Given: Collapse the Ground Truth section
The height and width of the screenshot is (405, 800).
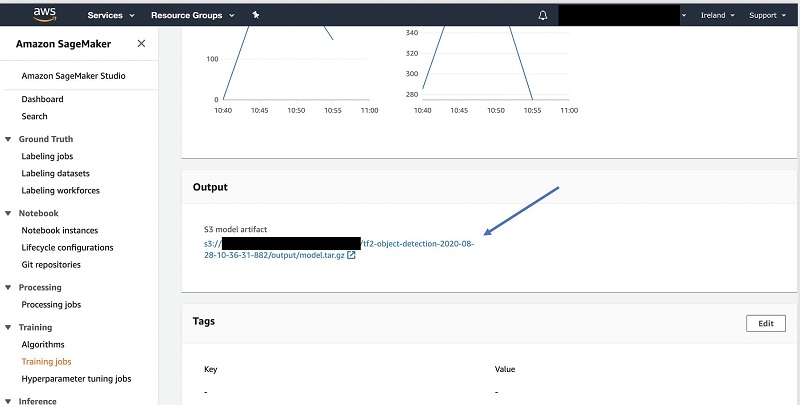Looking at the screenshot, I should click(x=8, y=139).
